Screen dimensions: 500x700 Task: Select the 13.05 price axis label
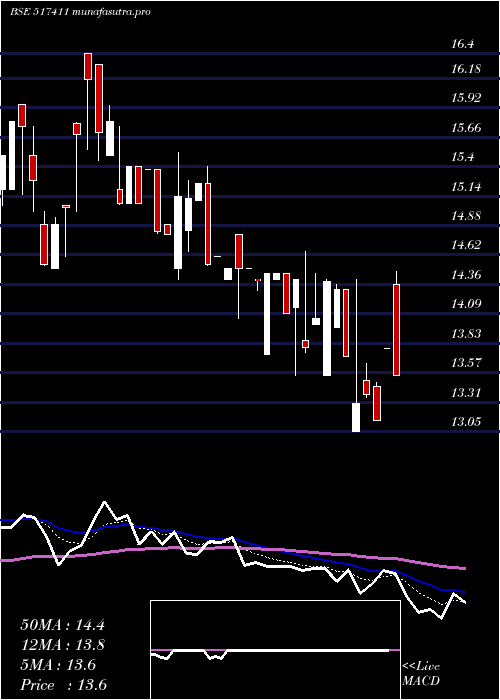466,422
